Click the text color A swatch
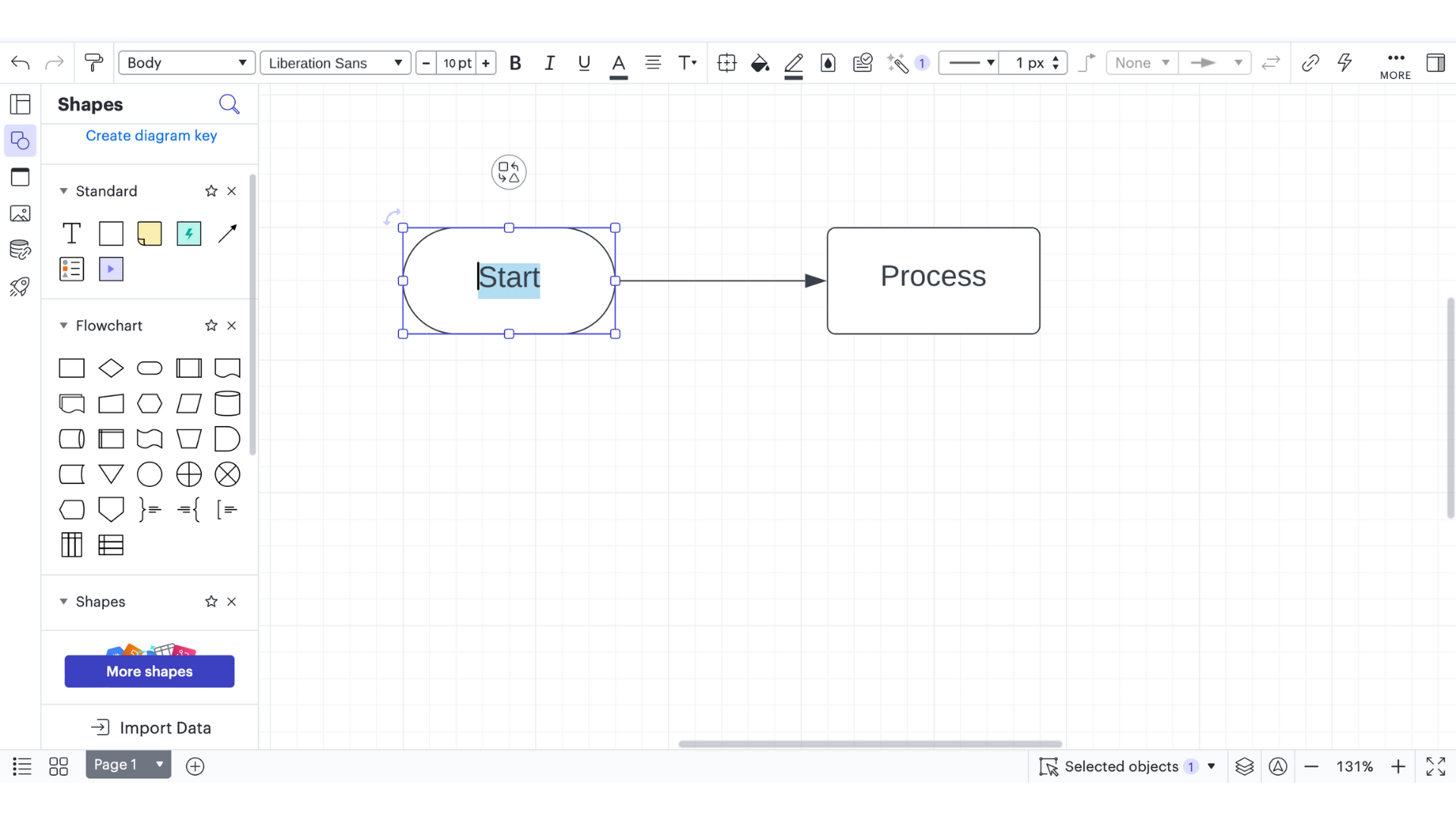The width and height of the screenshot is (1456, 819). (618, 63)
